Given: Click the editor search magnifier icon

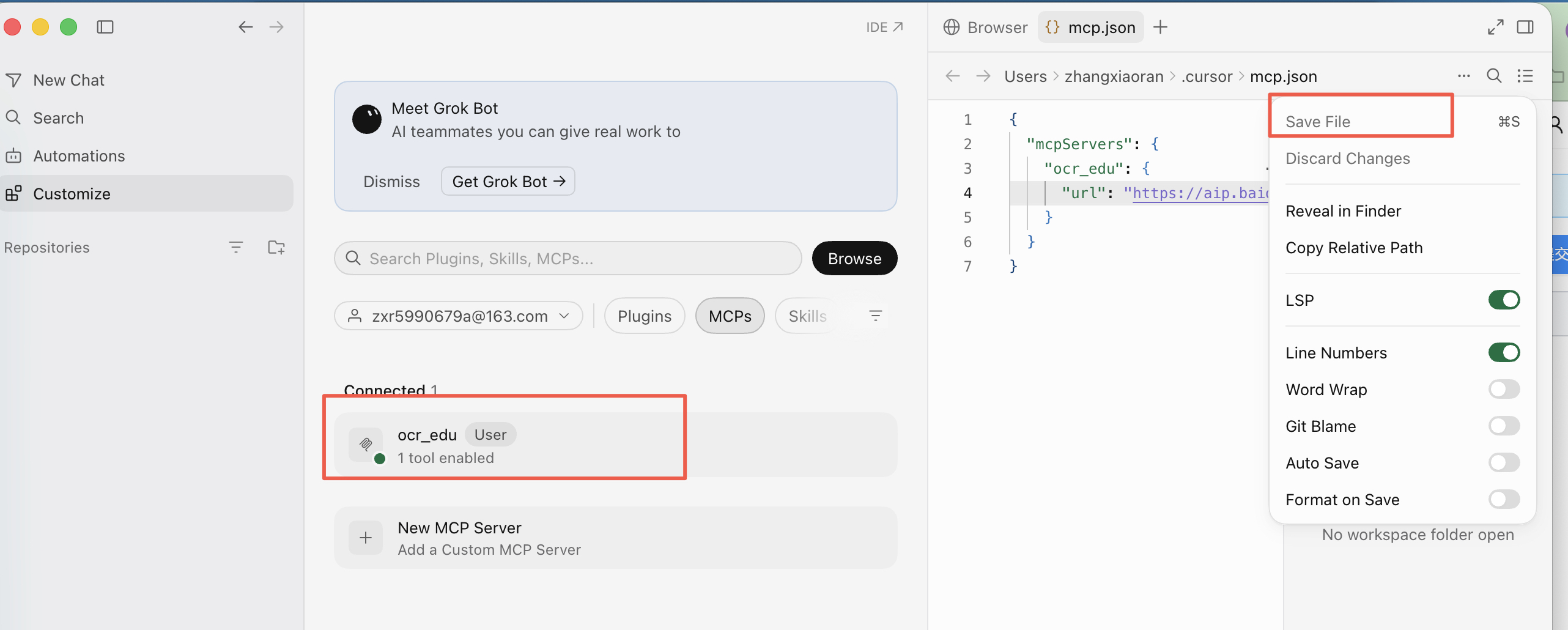Looking at the screenshot, I should 1494,76.
